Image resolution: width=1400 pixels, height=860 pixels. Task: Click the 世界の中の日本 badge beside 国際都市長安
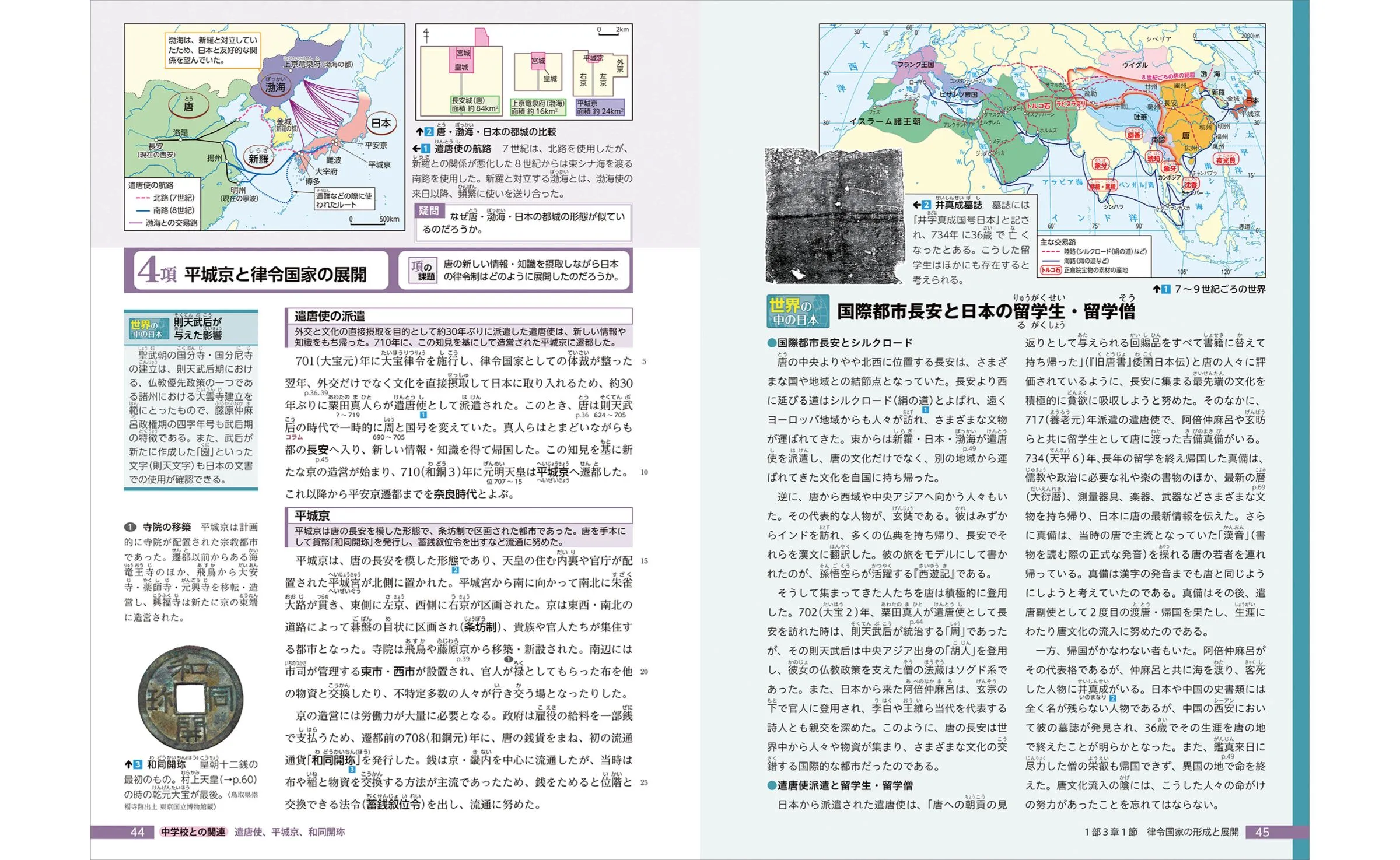(x=797, y=311)
